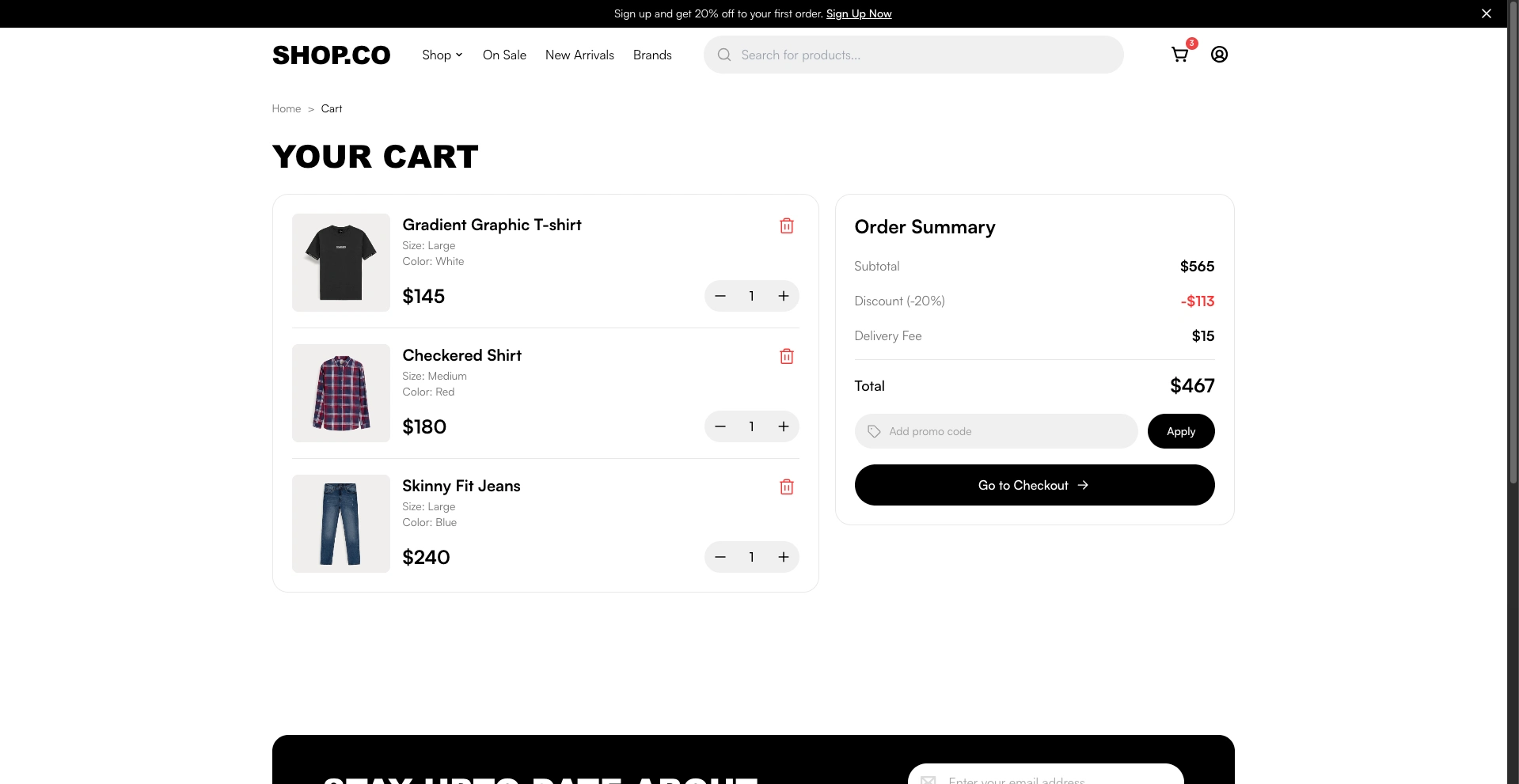The width and height of the screenshot is (1519, 784).
Task: Remove Checkered Shirt using trash icon
Action: pyautogui.click(x=786, y=357)
